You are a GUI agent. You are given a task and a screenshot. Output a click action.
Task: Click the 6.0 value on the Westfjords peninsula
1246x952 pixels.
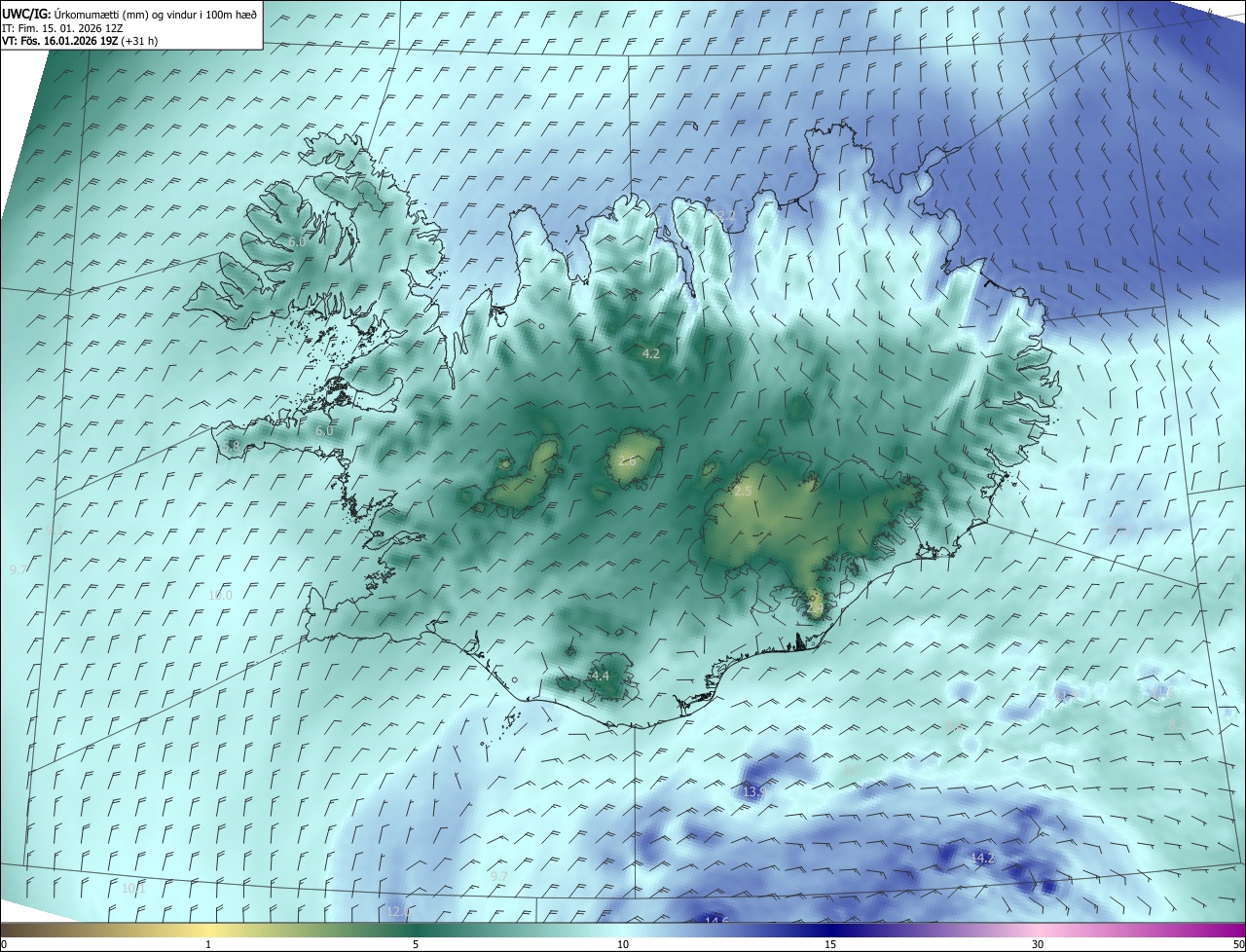coord(297,240)
